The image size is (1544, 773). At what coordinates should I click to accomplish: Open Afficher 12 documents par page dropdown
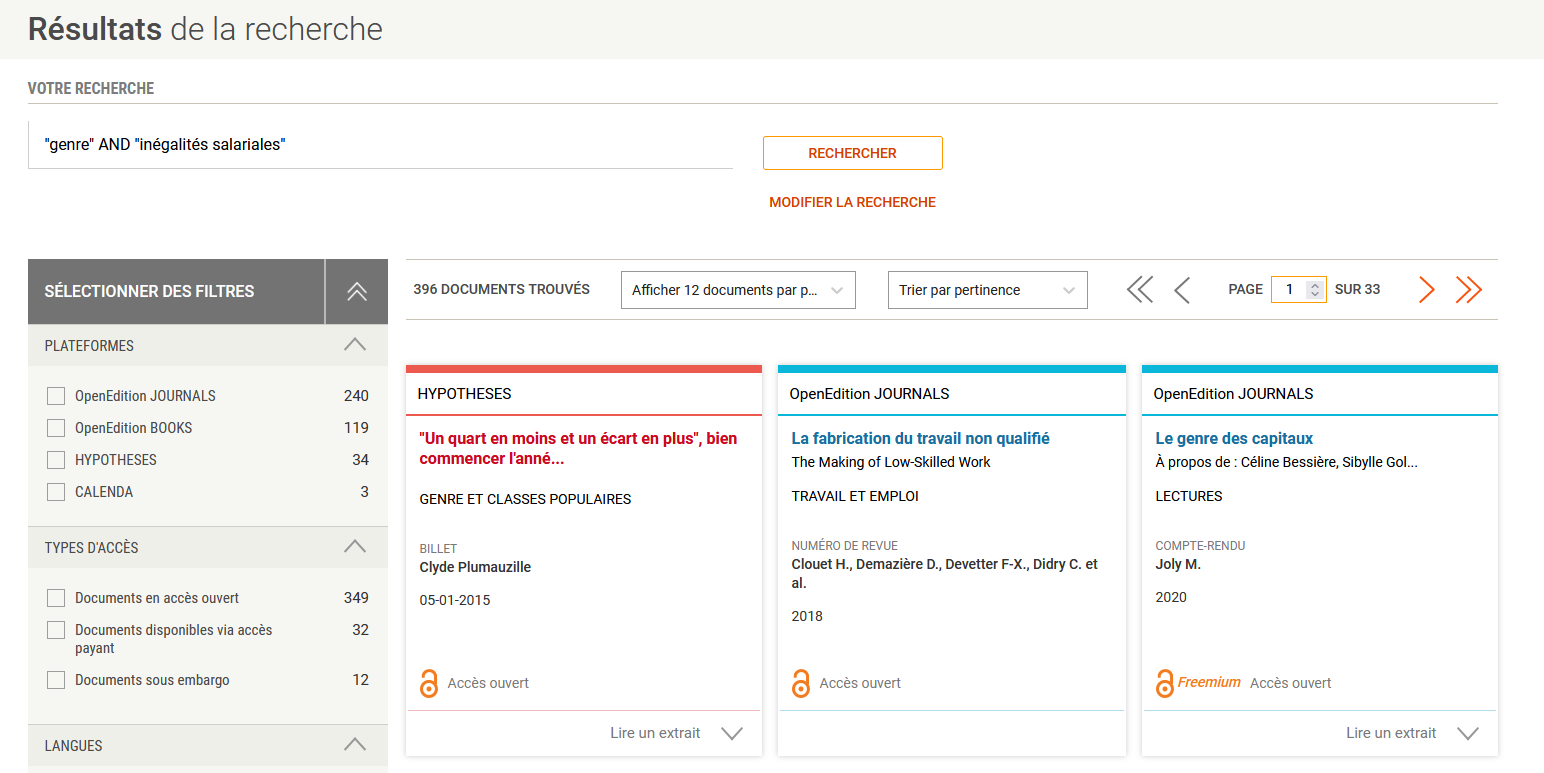738,290
